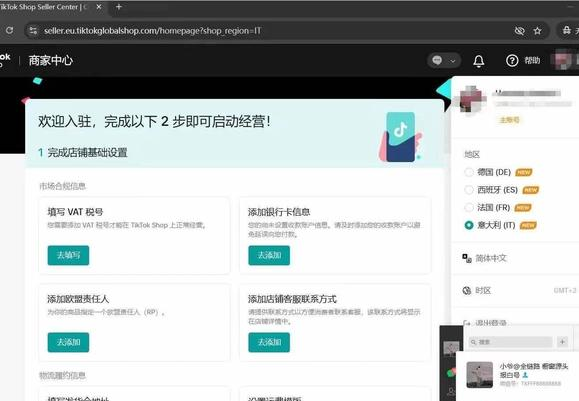Click the 退出登录 logout entry
Image resolution: width=579 pixels, height=401 pixels.
(491, 323)
